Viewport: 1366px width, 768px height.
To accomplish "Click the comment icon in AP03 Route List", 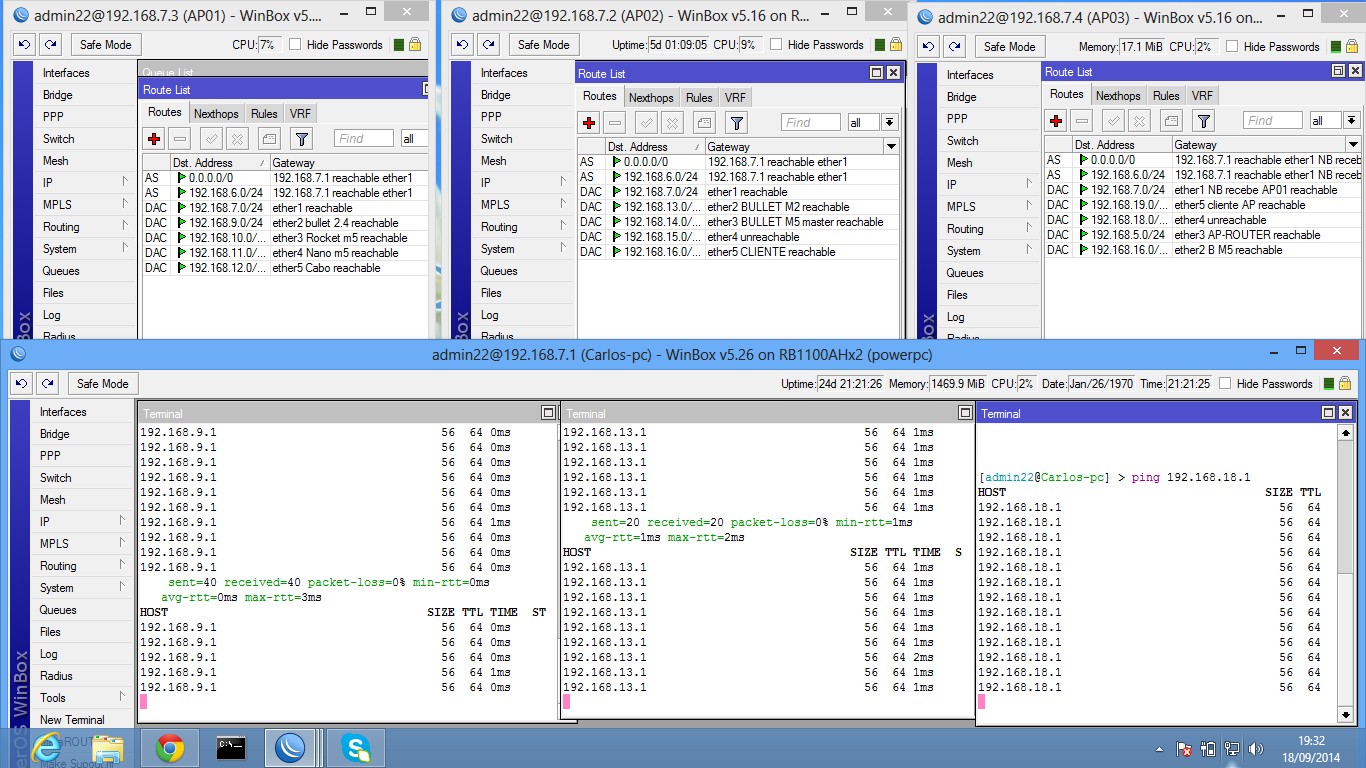I will tap(1170, 121).
